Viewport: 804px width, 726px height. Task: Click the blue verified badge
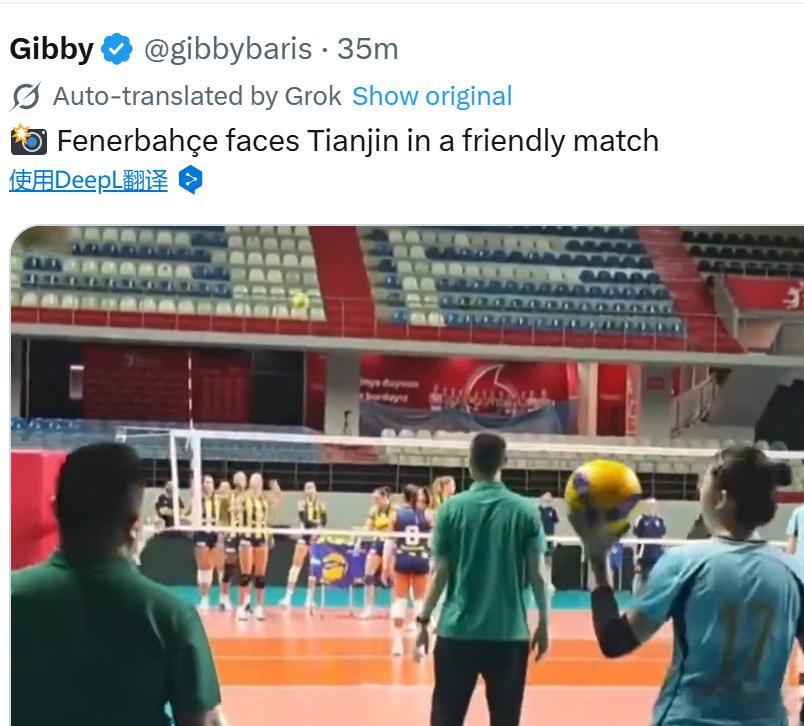[x=117, y=49]
